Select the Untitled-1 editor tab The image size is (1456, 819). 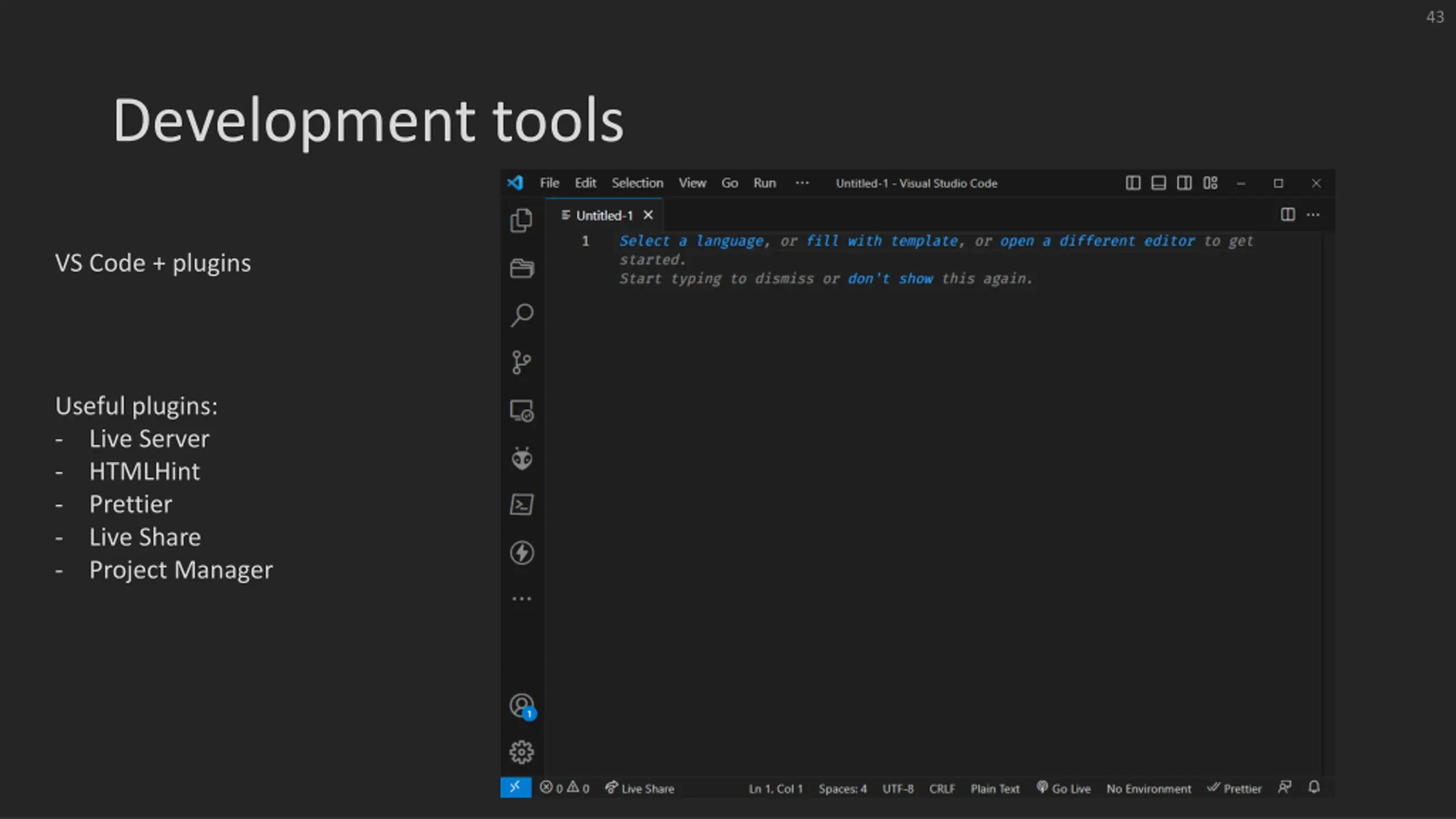pos(604,216)
